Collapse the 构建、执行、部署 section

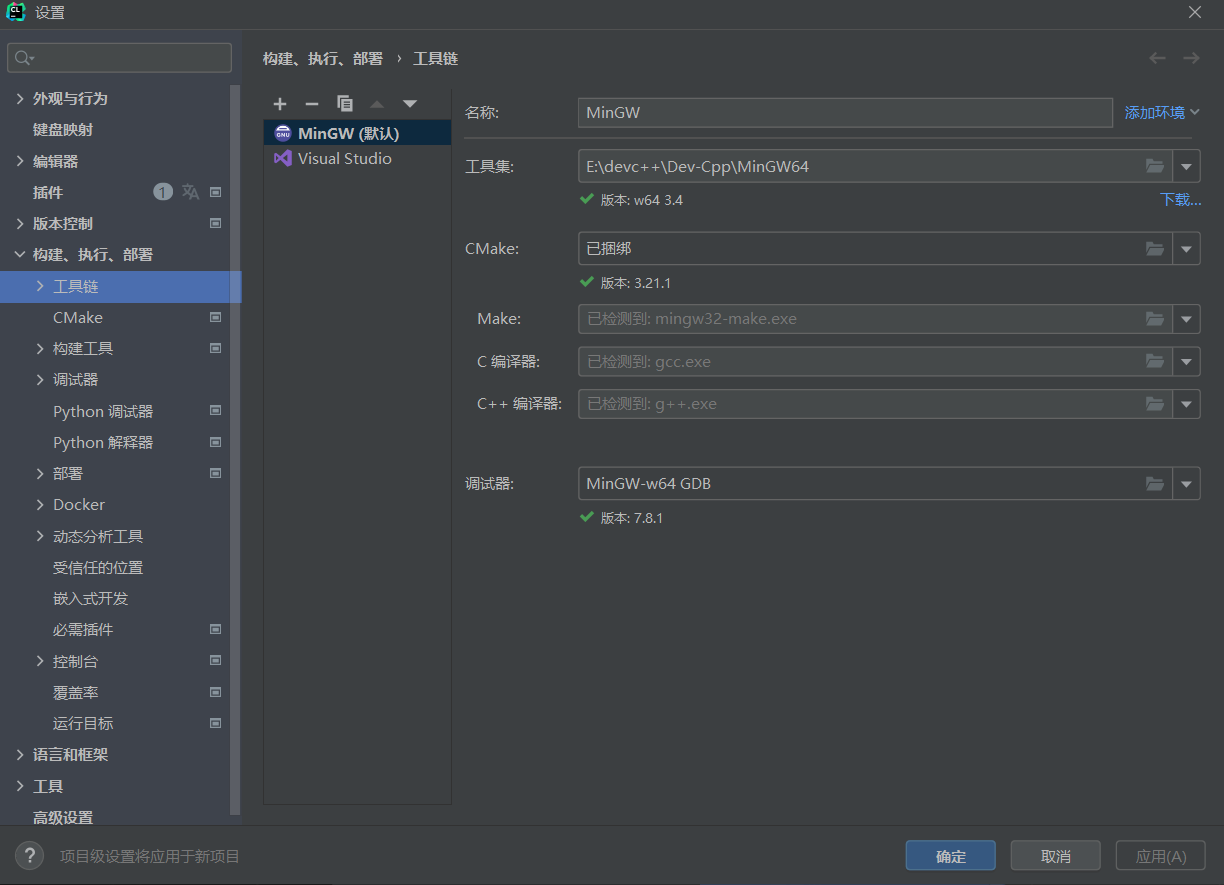[20, 255]
